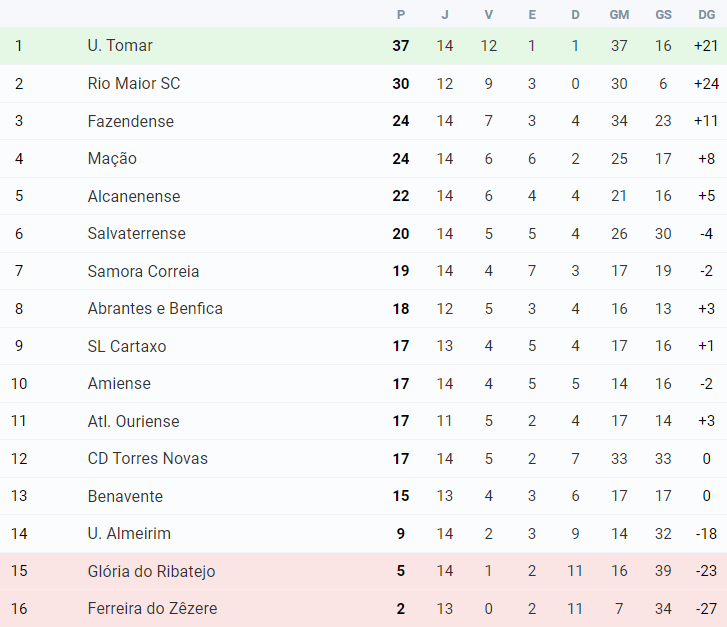Select SL Cartaxo in the table
727x627 pixels.
(x=127, y=346)
